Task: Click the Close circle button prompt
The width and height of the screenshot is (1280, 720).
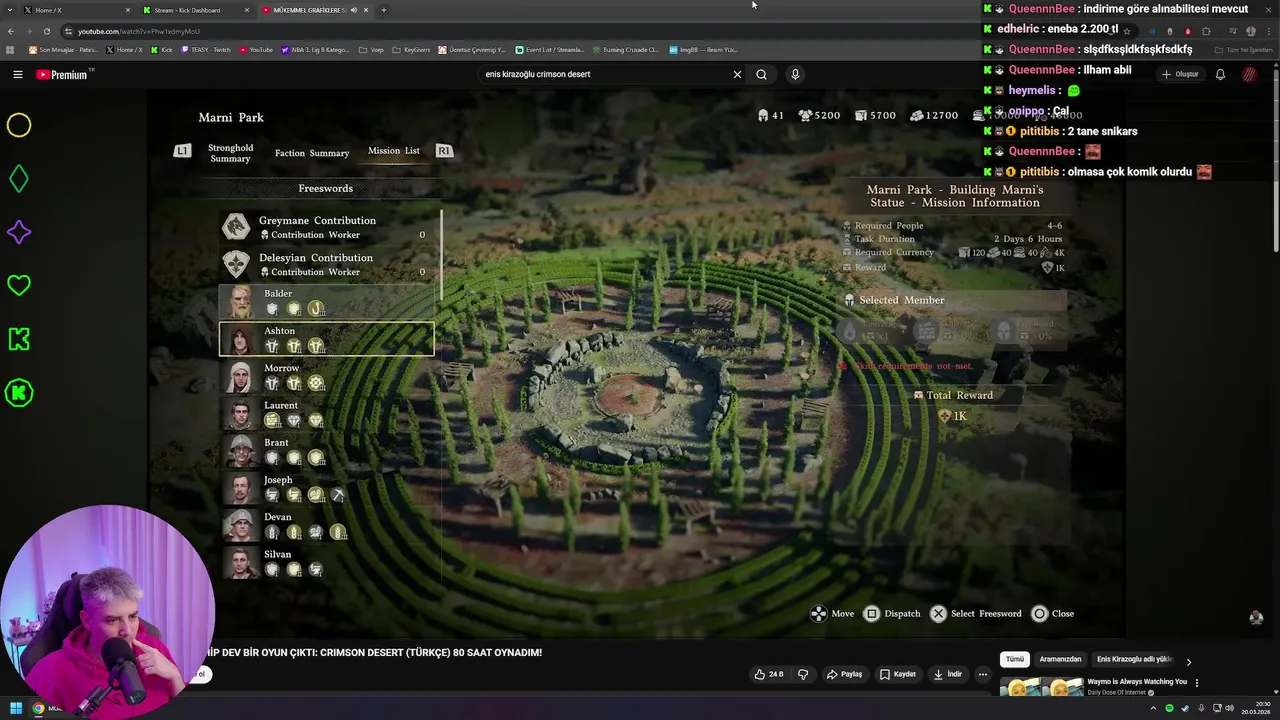Action: pyautogui.click(x=1053, y=614)
